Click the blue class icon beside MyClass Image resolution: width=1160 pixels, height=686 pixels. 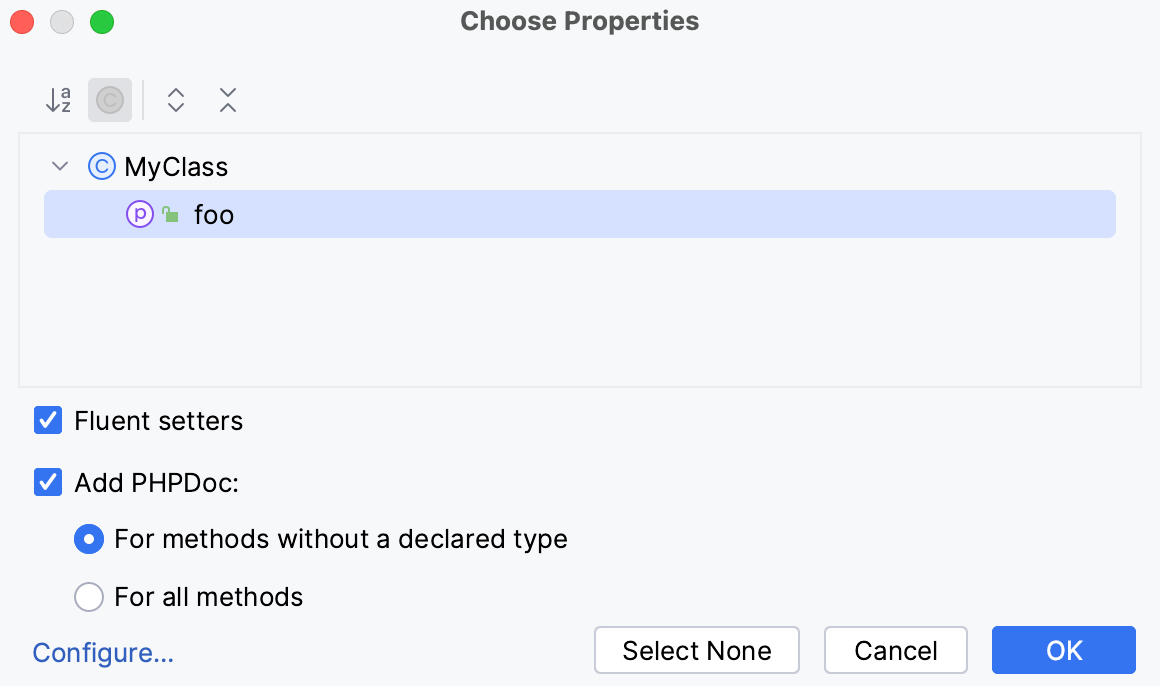point(101,166)
